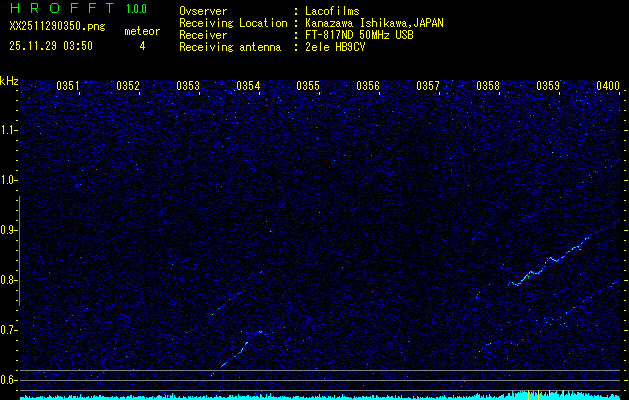Click the kHz axis unit label
Image resolution: width=629 pixels, height=400 pixels.
click(9, 81)
